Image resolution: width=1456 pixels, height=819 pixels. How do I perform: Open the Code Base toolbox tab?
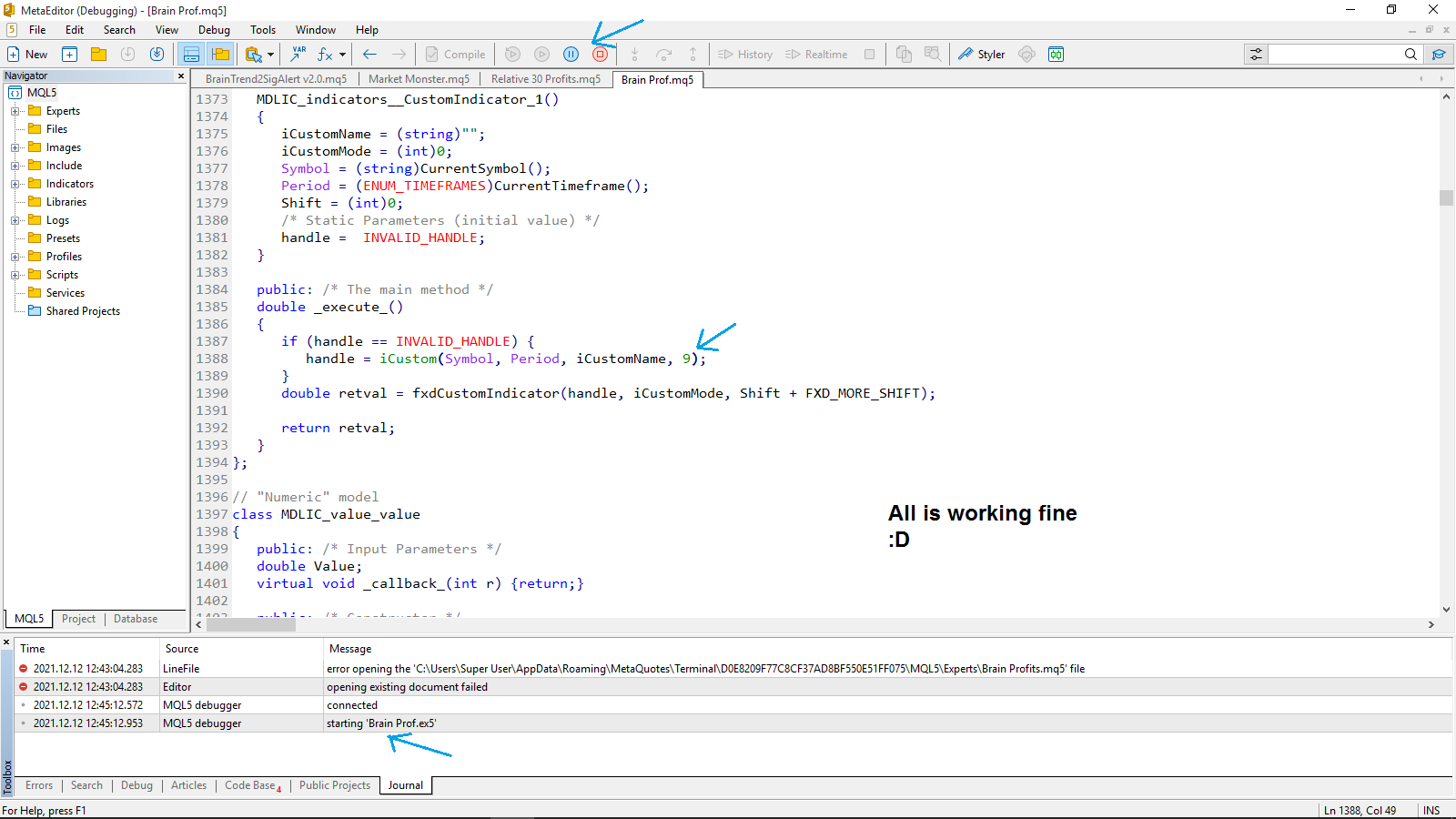(x=252, y=785)
